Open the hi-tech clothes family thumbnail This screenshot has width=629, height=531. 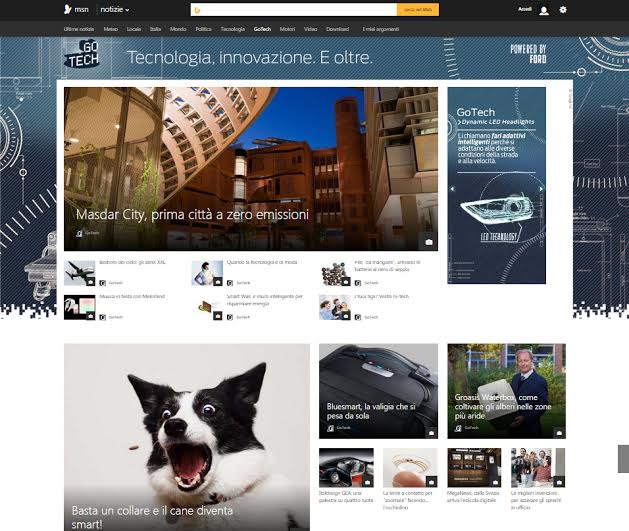335,307
